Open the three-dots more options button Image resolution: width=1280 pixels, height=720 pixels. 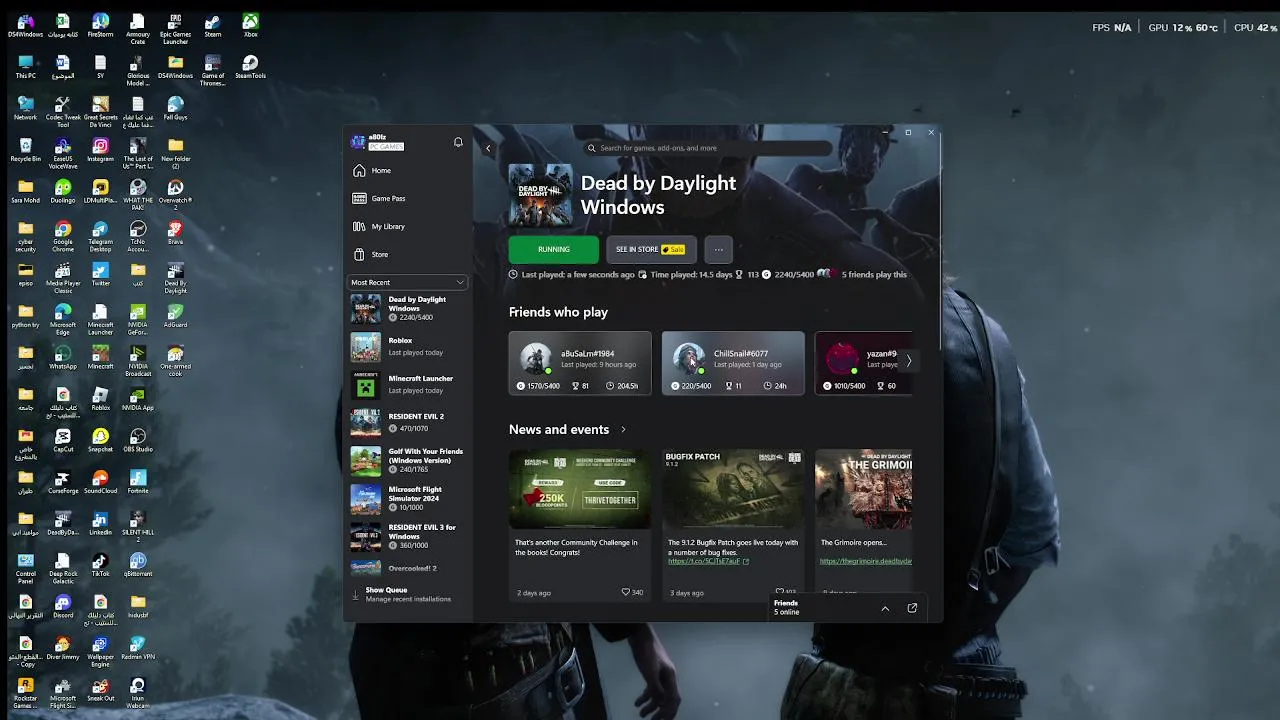pyautogui.click(x=718, y=249)
